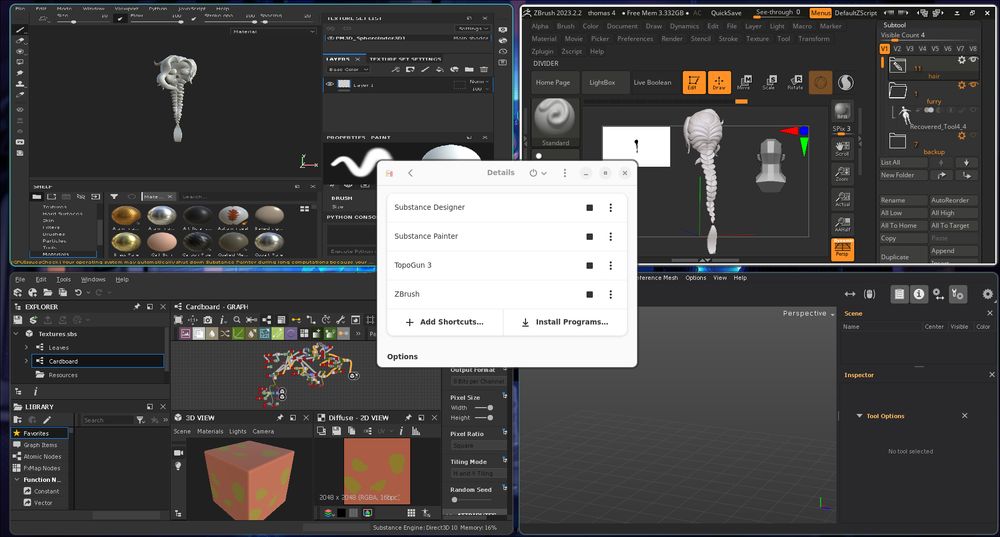
Task: Open the power dropdown in Details dialog header
Action: (538, 173)
